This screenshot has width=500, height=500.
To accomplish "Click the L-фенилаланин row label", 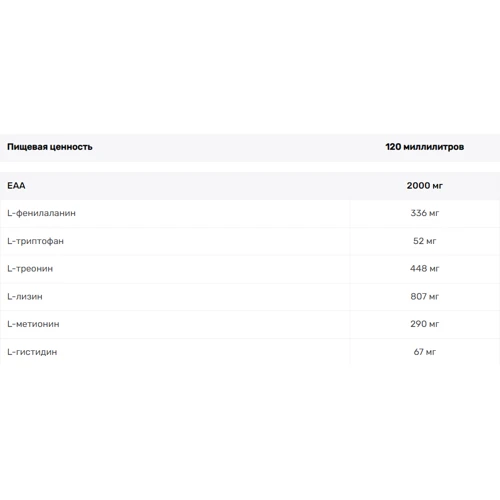I will coord(41,213).
